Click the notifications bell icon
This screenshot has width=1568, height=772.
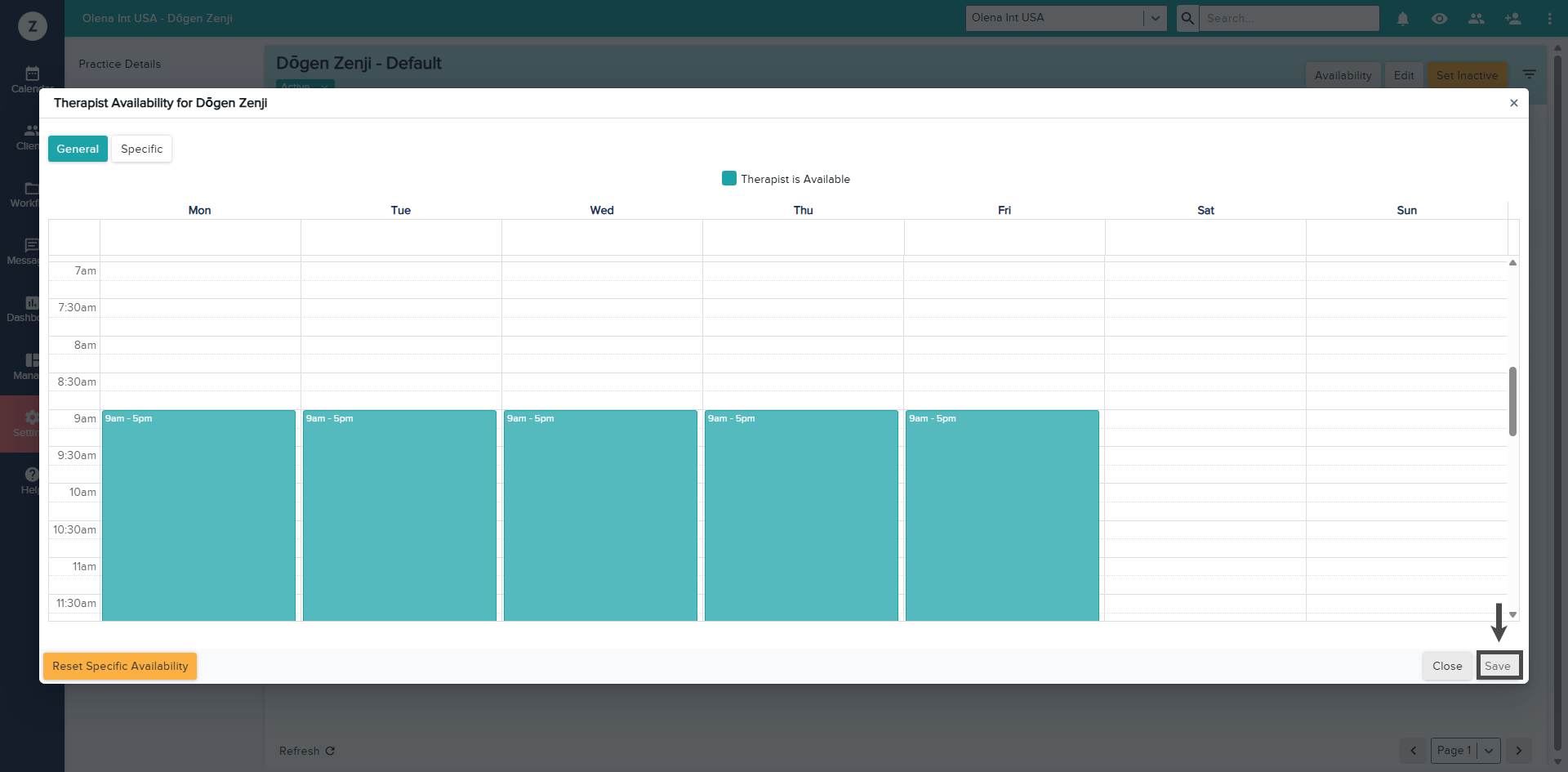coord(1402,18)
